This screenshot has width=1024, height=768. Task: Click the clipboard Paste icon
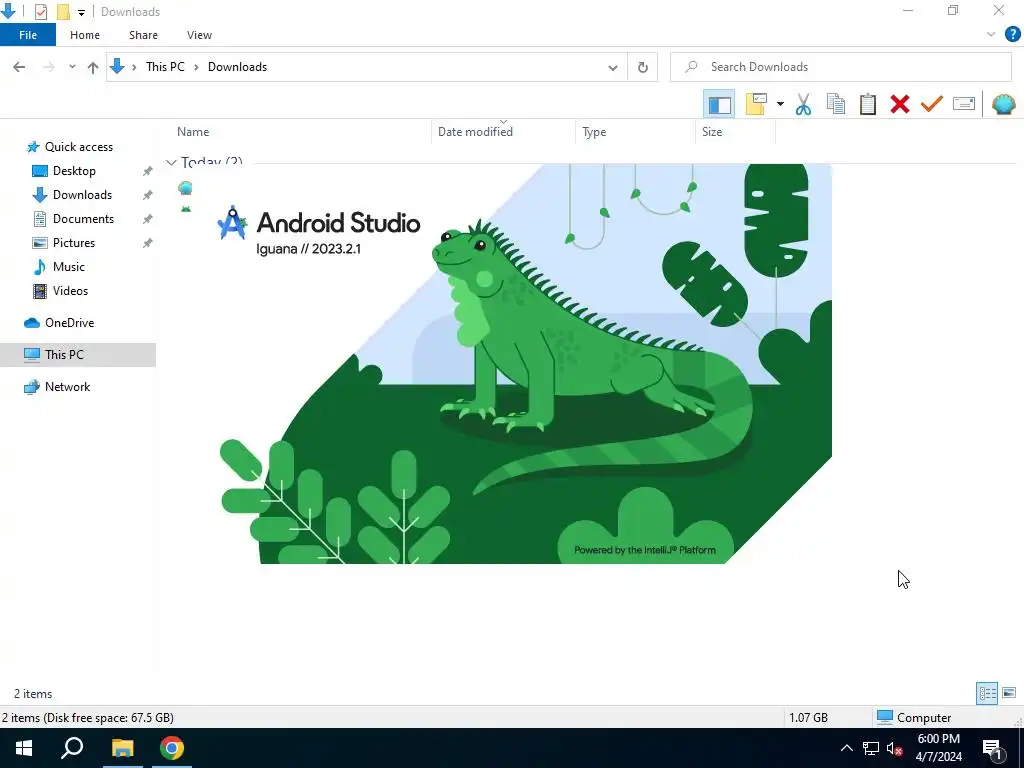[x=867, y=104]
